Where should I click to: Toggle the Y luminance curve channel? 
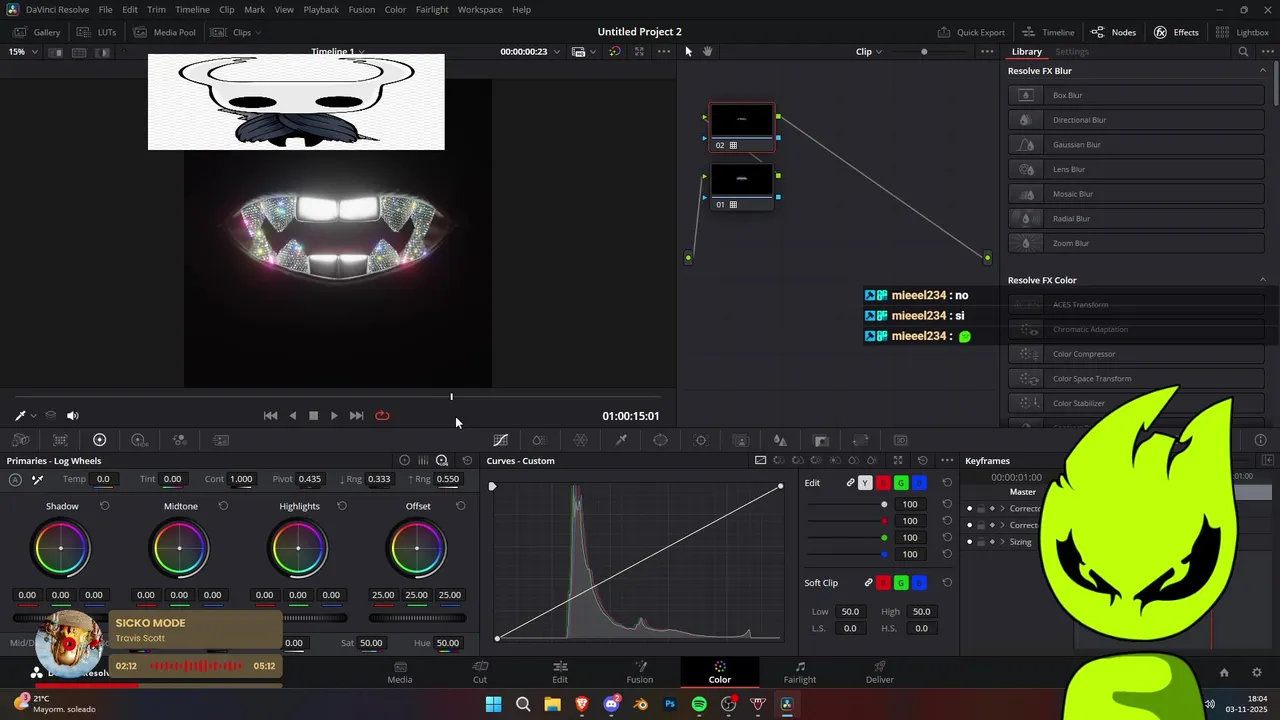[x=865, y=483]
